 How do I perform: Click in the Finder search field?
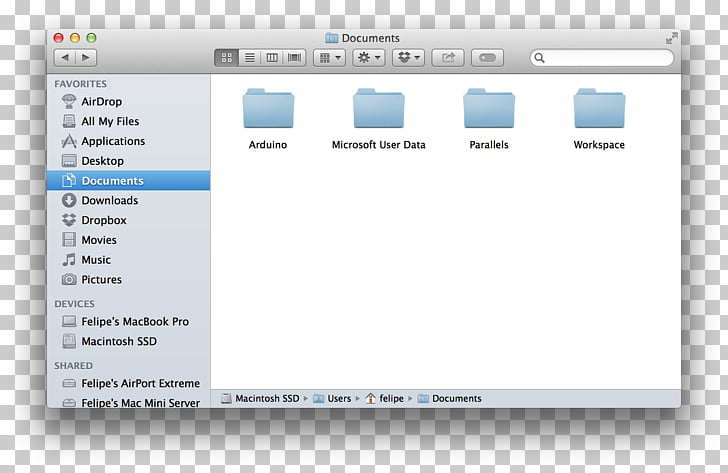point(602,58)
